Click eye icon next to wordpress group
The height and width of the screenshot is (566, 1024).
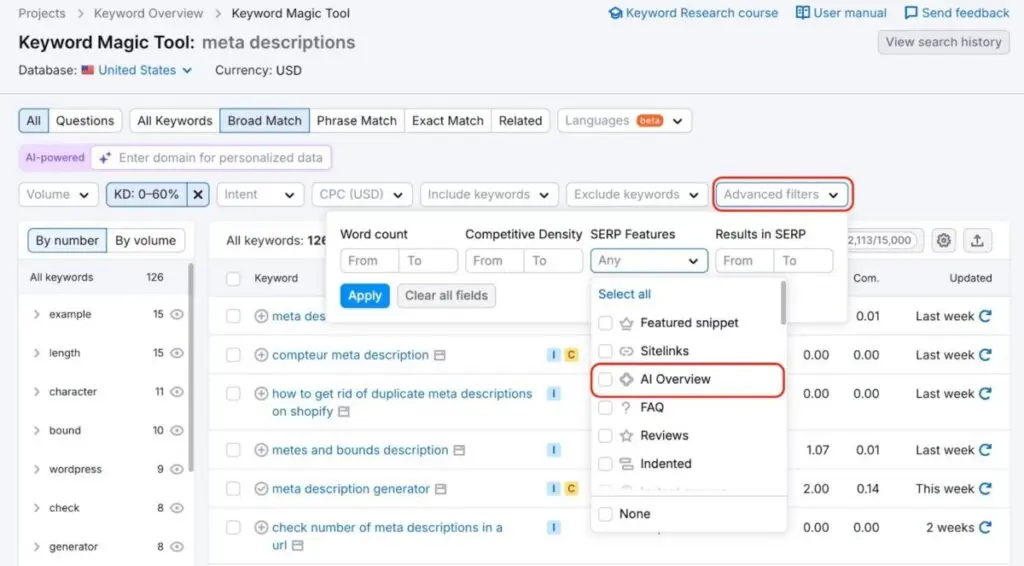click(x=177, y=469)
